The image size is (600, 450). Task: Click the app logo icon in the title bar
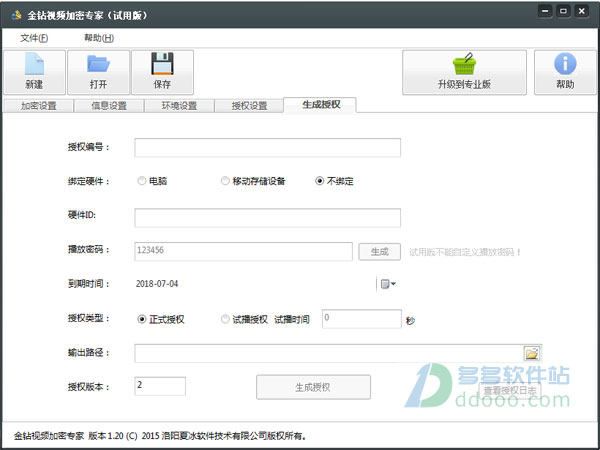point(16,15)
